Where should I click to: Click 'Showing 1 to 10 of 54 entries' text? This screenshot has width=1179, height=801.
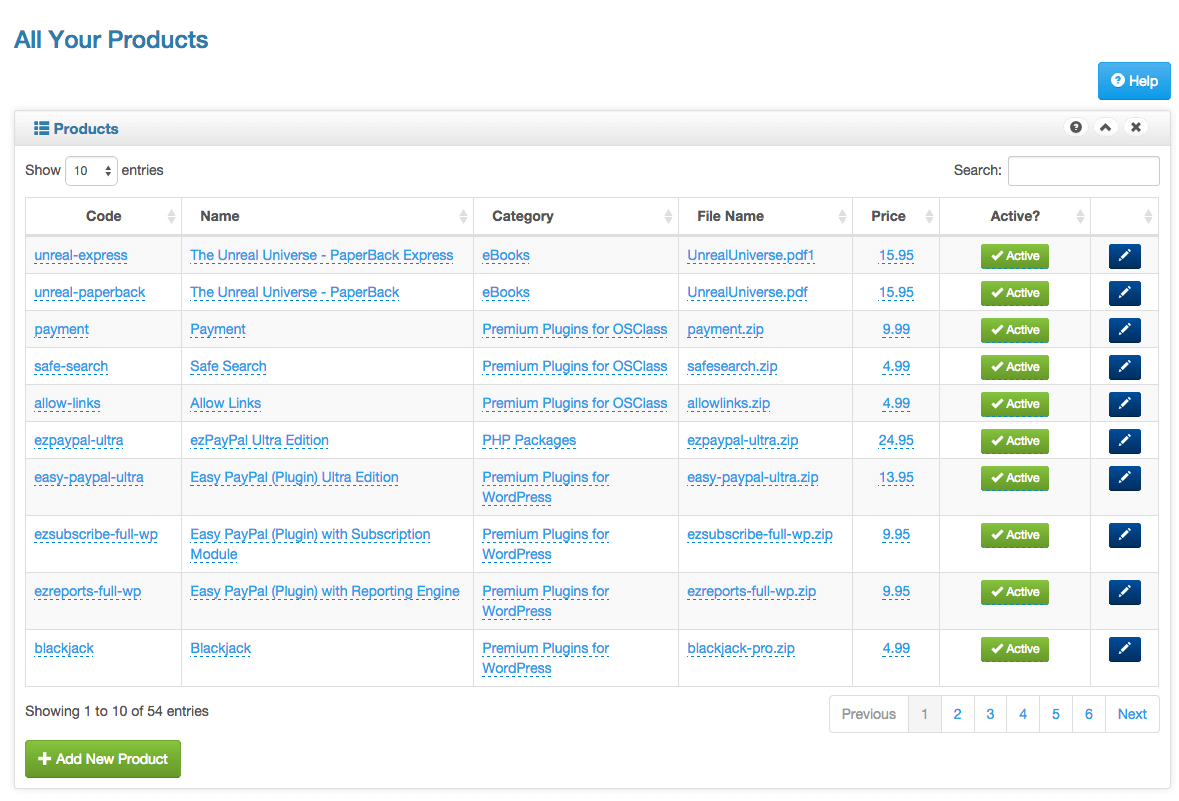pyautogui.click(x=117, y=711)
